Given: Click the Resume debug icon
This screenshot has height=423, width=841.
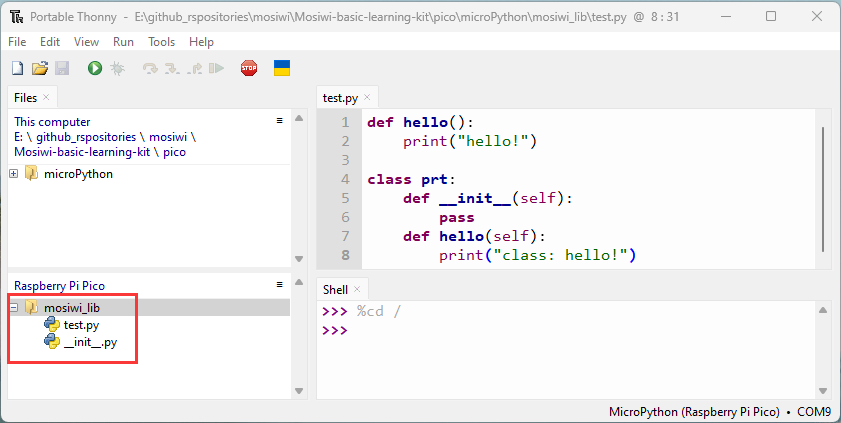Looking at the screenshot, I should 217,68.
